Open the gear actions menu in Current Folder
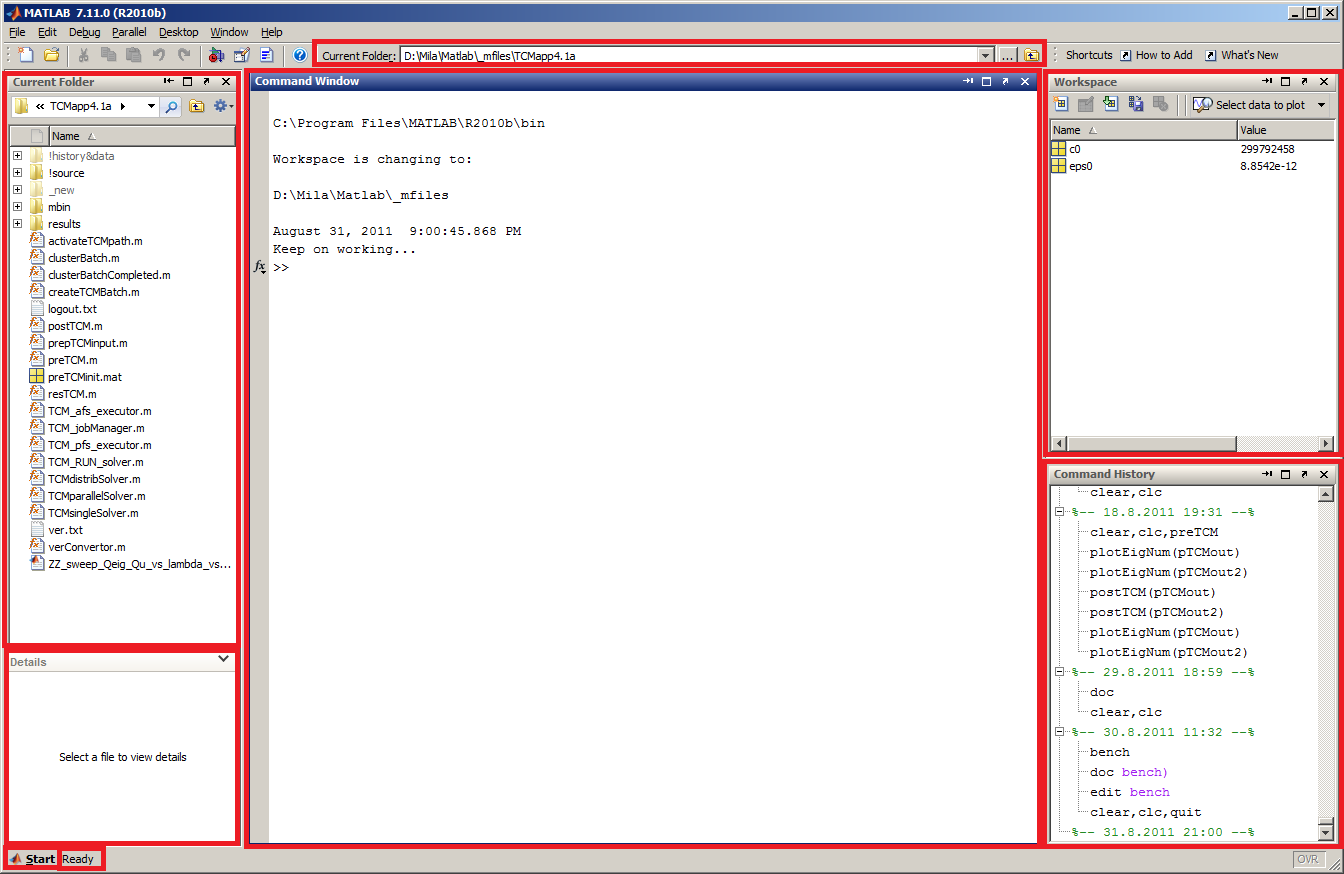 tap(223, 106)
